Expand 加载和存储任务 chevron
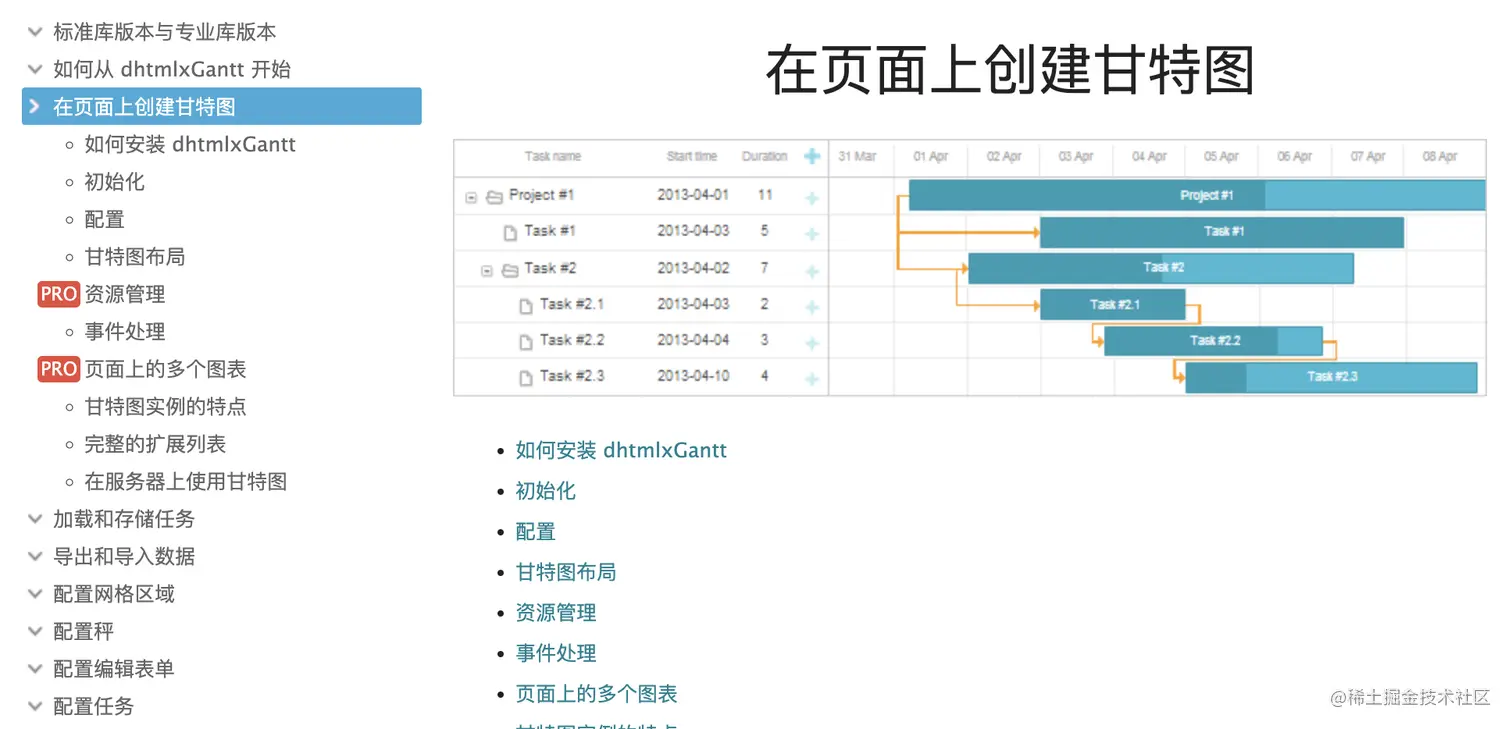The height and width of the screenshot is (729, 1512). 35,519
